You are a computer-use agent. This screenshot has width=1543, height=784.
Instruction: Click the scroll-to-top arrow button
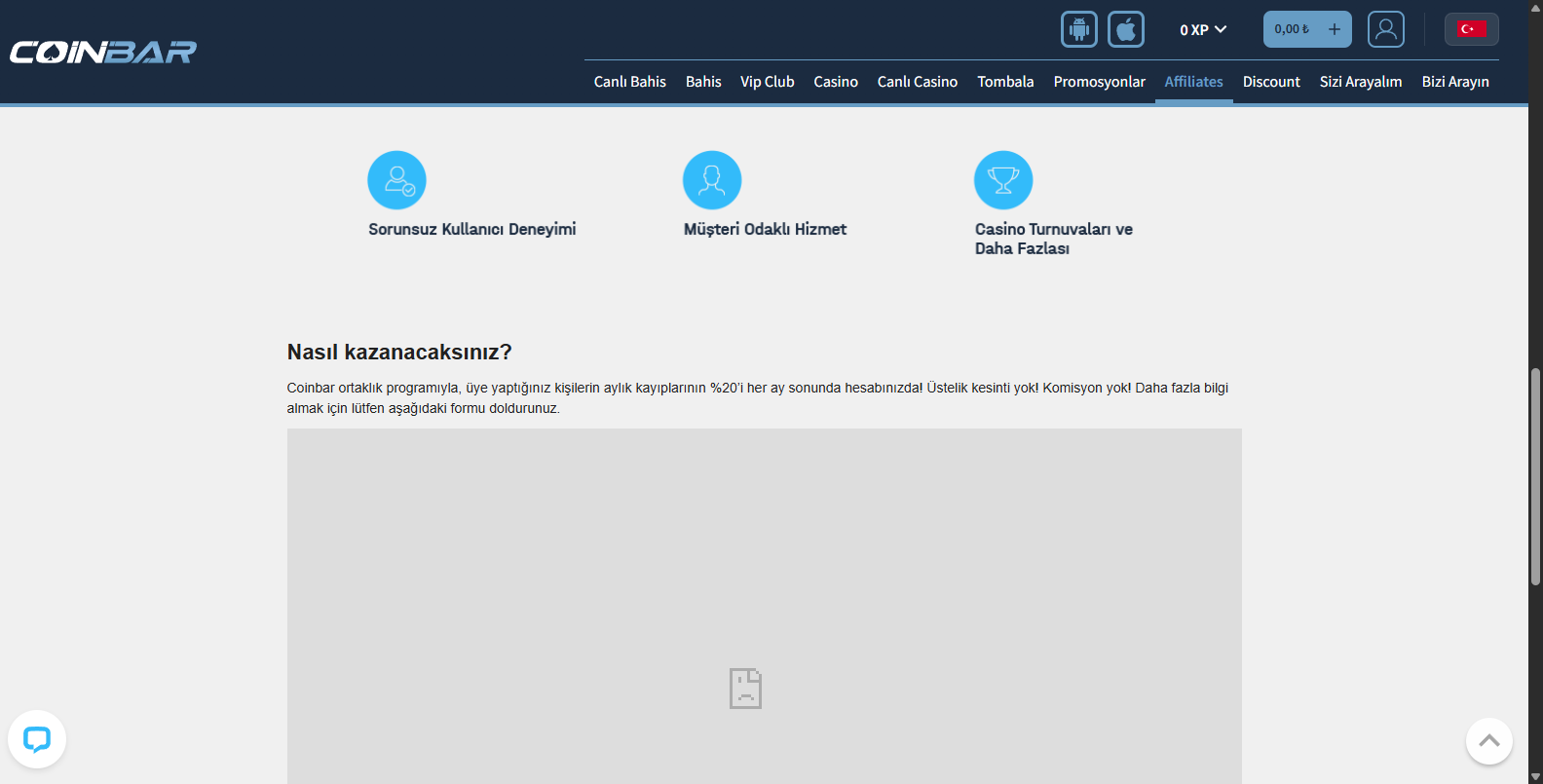(1488, 741)
